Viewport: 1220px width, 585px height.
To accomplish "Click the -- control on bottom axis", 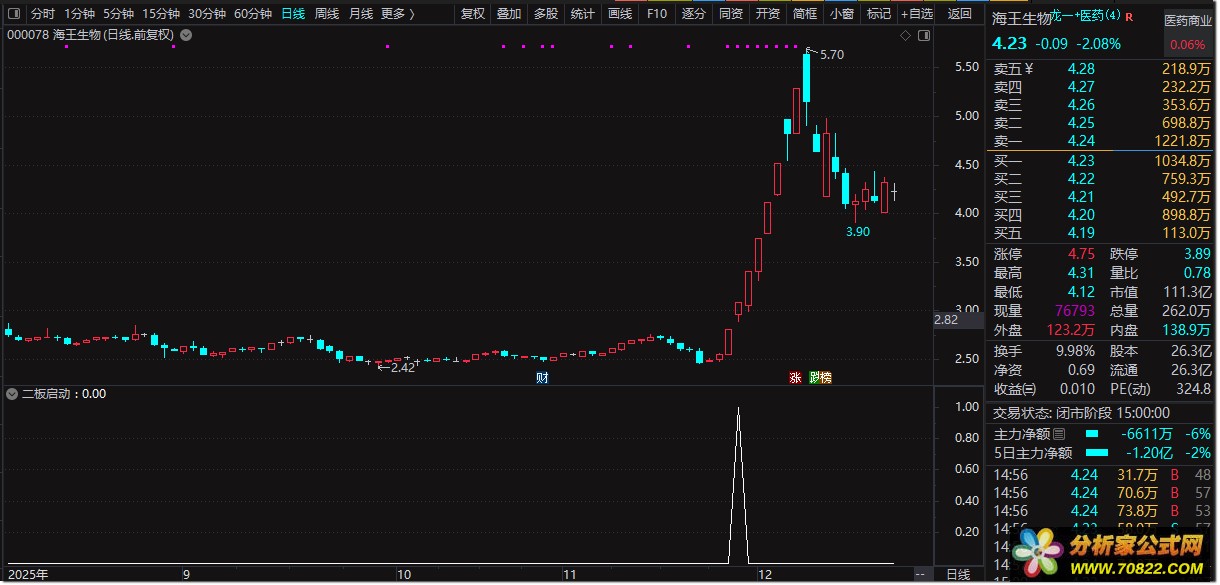I will [921, 574].
